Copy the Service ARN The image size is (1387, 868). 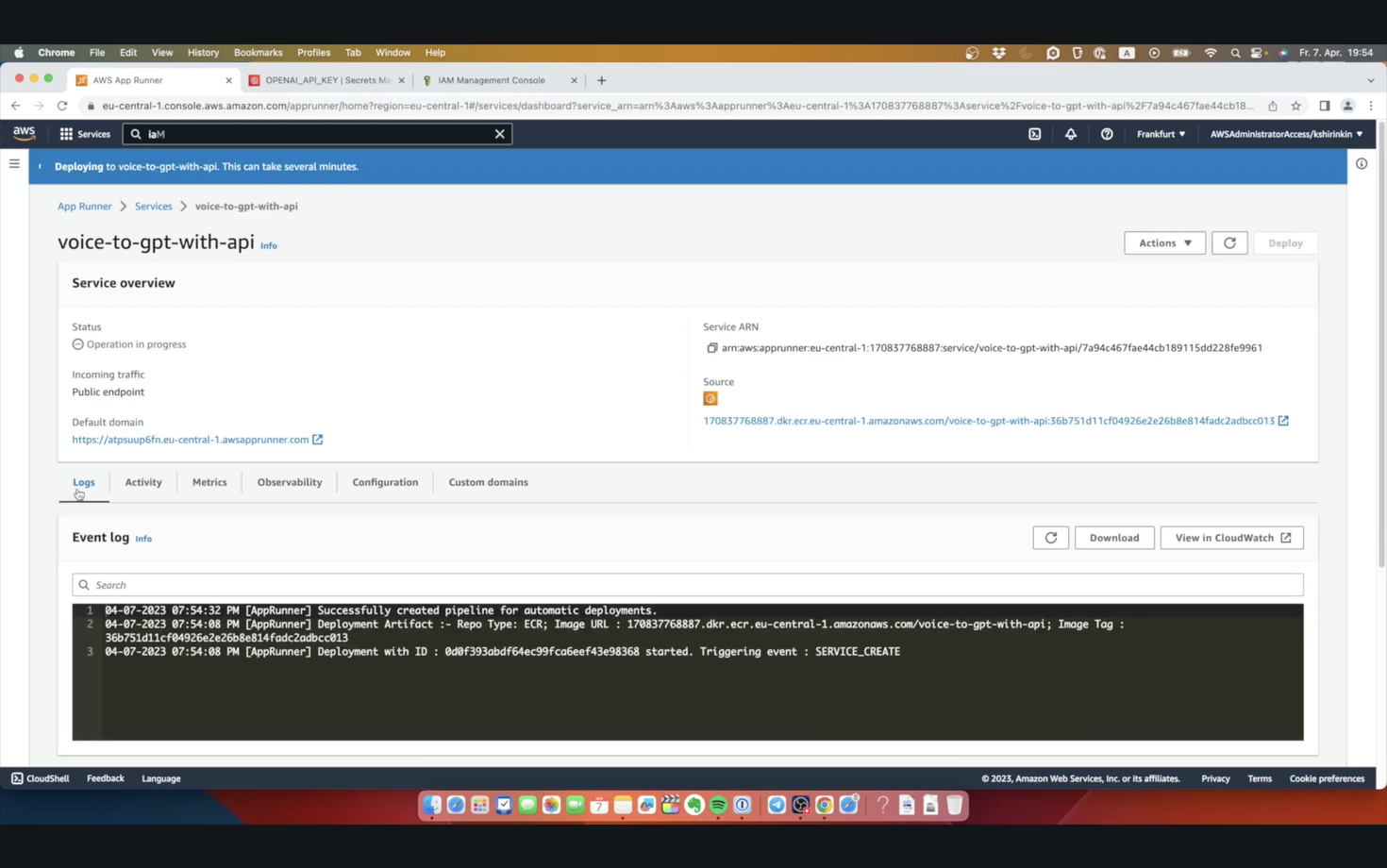tap(712, 348)
